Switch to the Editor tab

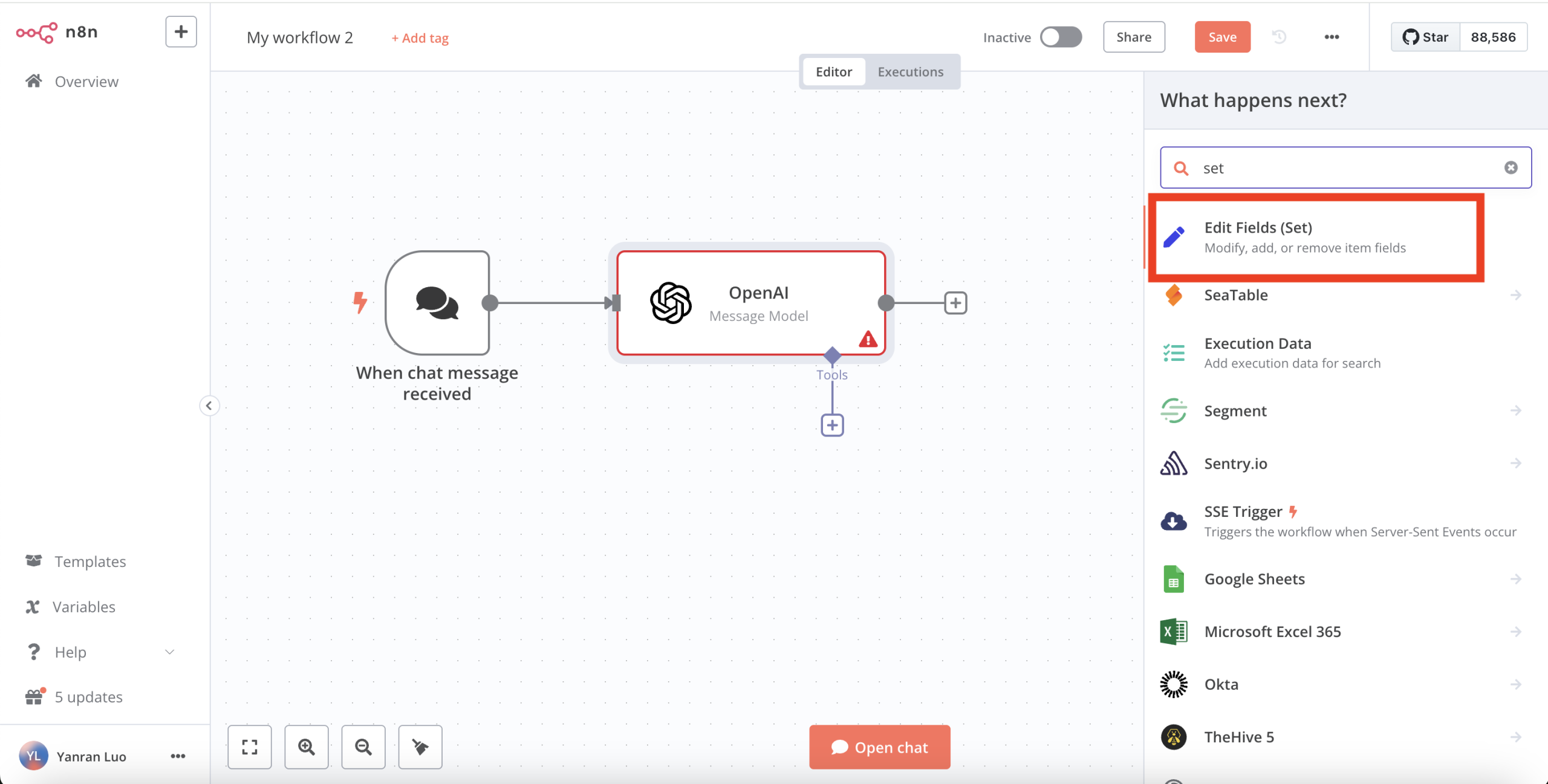click(834, 72)
